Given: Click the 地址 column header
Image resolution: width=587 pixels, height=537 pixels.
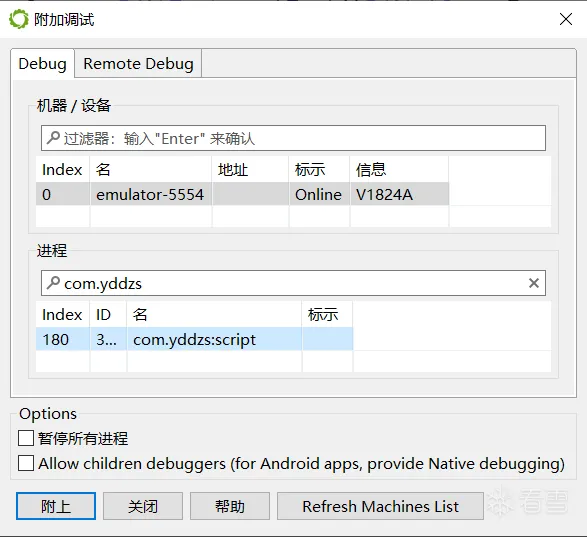Looking at the screenshot, I should pyautogui.click(x=250, y=170).
